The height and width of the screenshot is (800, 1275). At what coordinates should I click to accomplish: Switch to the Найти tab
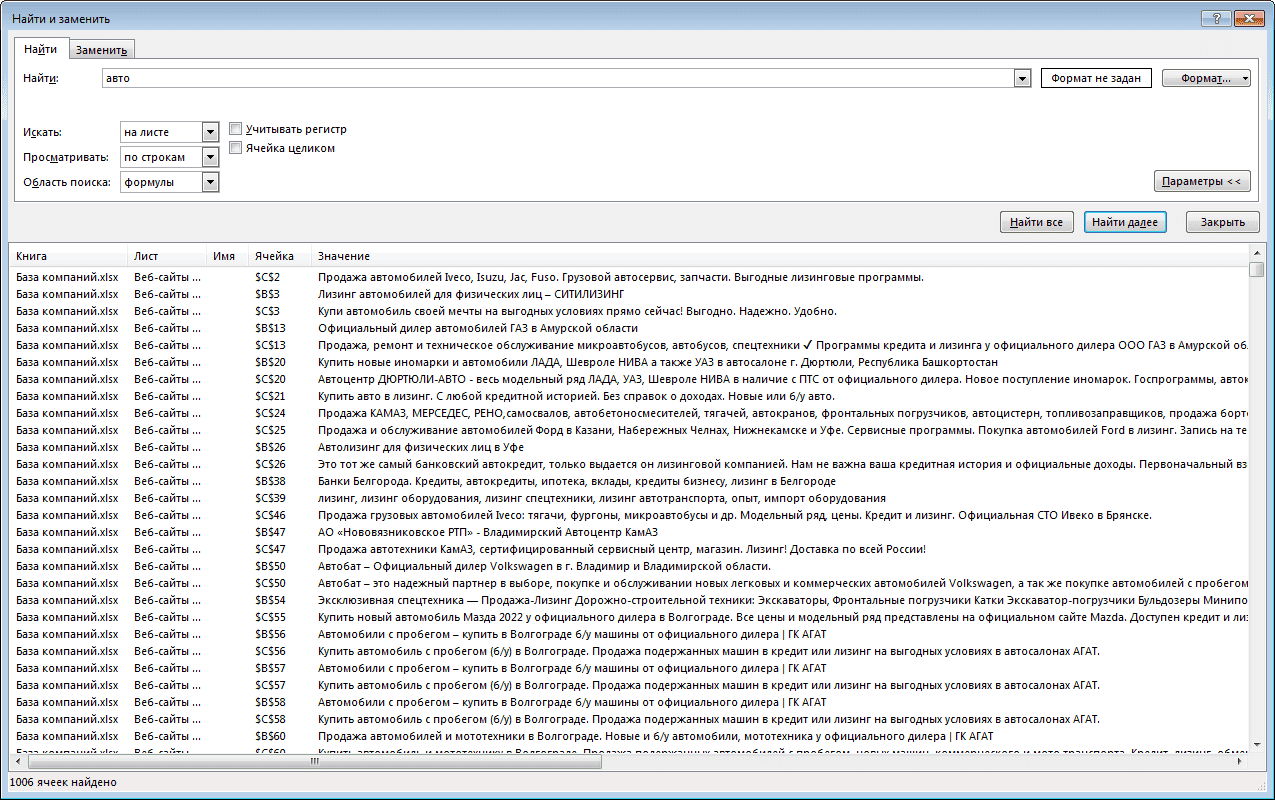point(41,49)
